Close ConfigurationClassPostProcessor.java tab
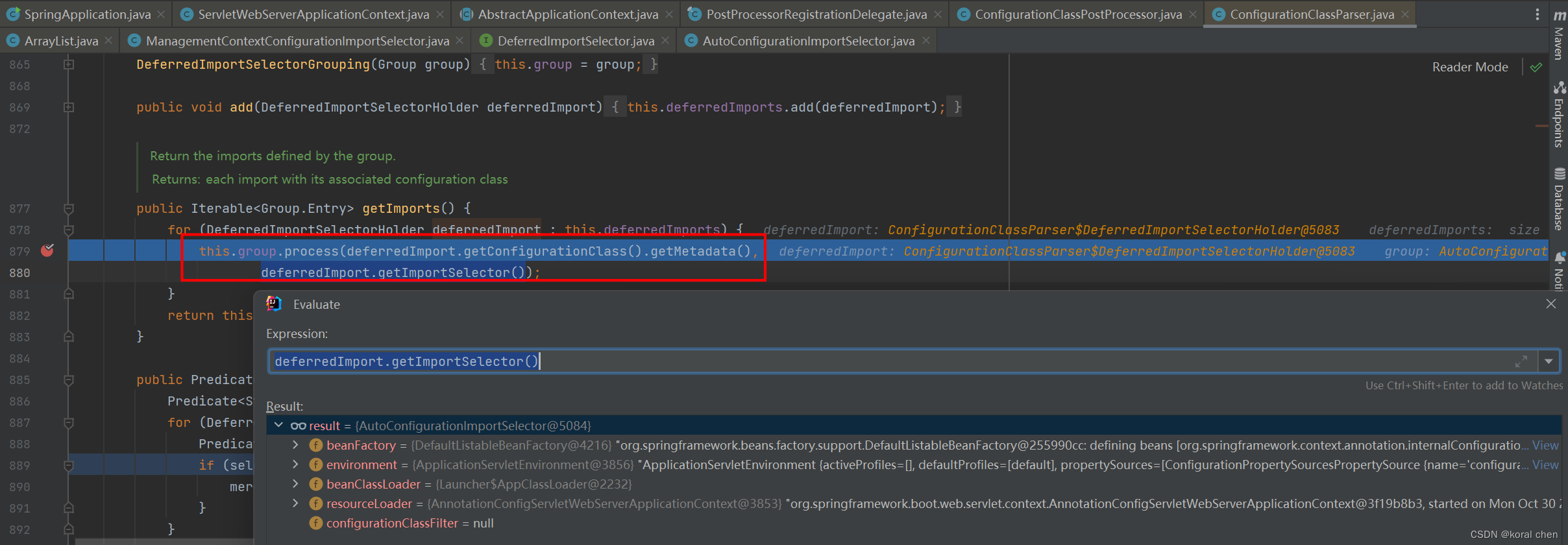Viewport: 1568px width, 545px height. [1193, 14]
